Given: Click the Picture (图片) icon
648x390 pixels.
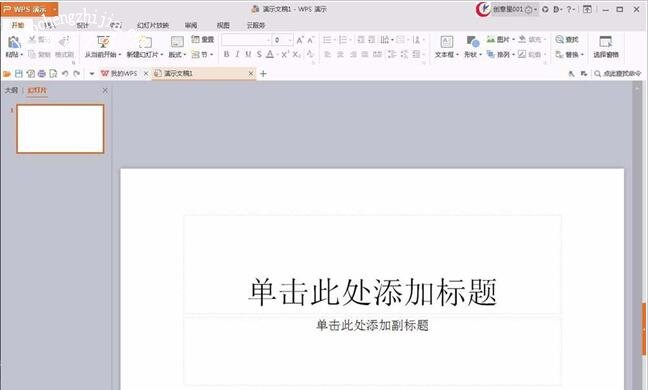Looking at the screenshot, I should coord(491,40).
